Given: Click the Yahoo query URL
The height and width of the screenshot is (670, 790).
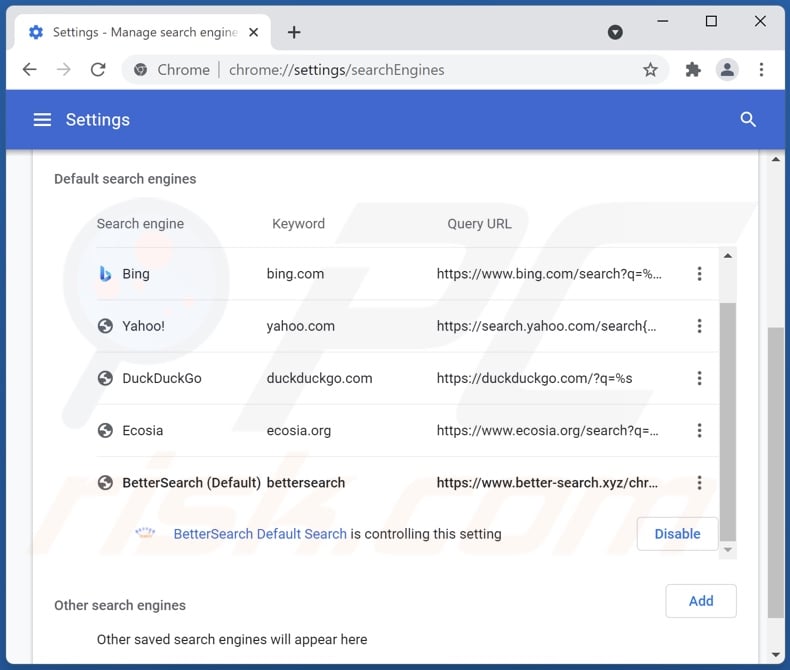Looking at the screenshot, I should [x=546, y=326].
